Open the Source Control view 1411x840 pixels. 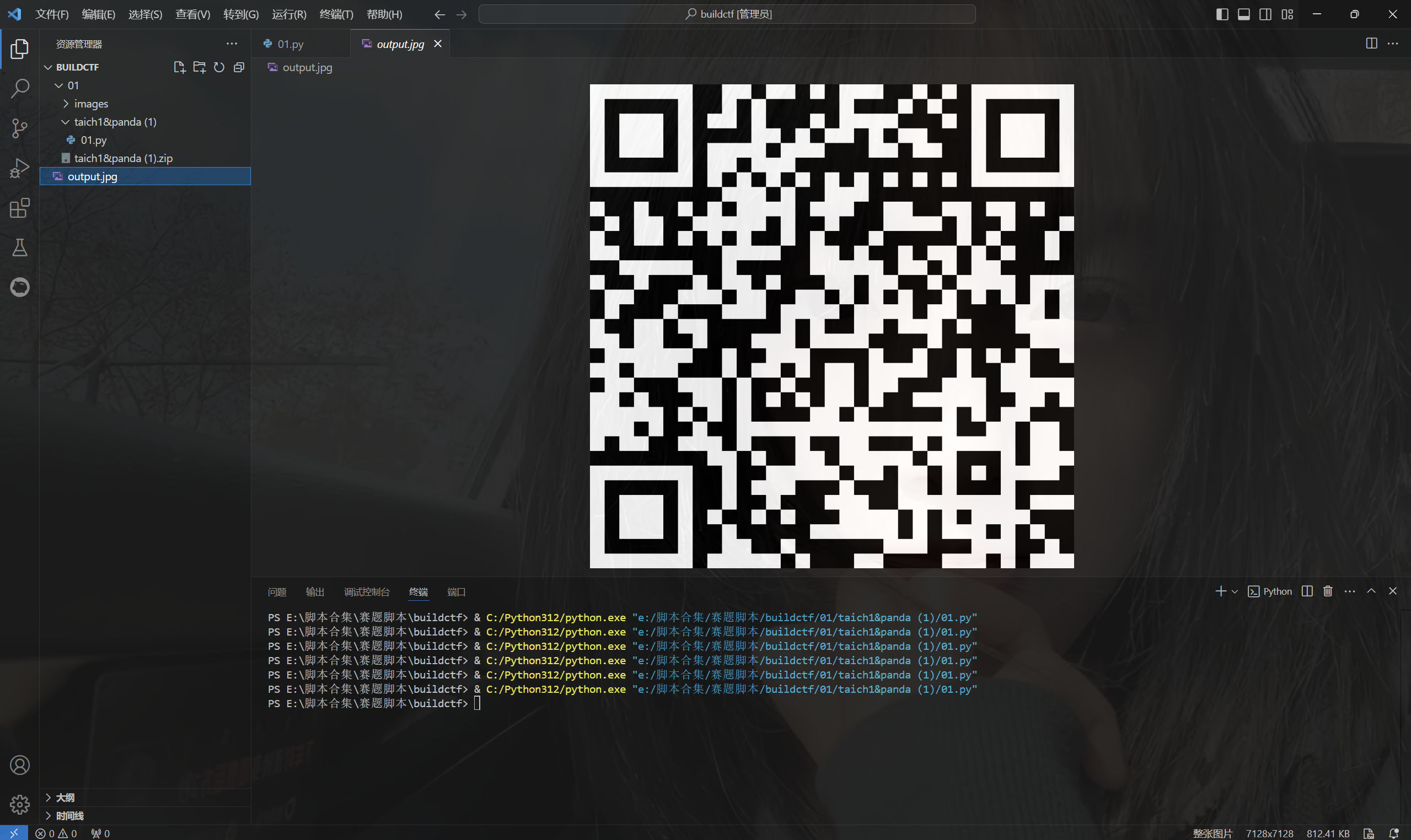pyautogui.click(x=20, y=128)
